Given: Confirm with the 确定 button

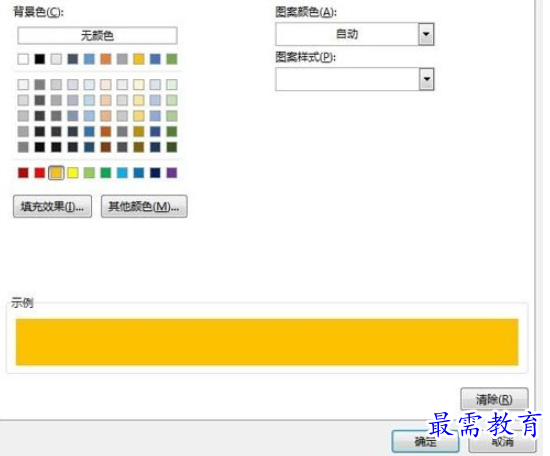Looking at the screenshot, I should pyautogui.click(x=425, y=441).
